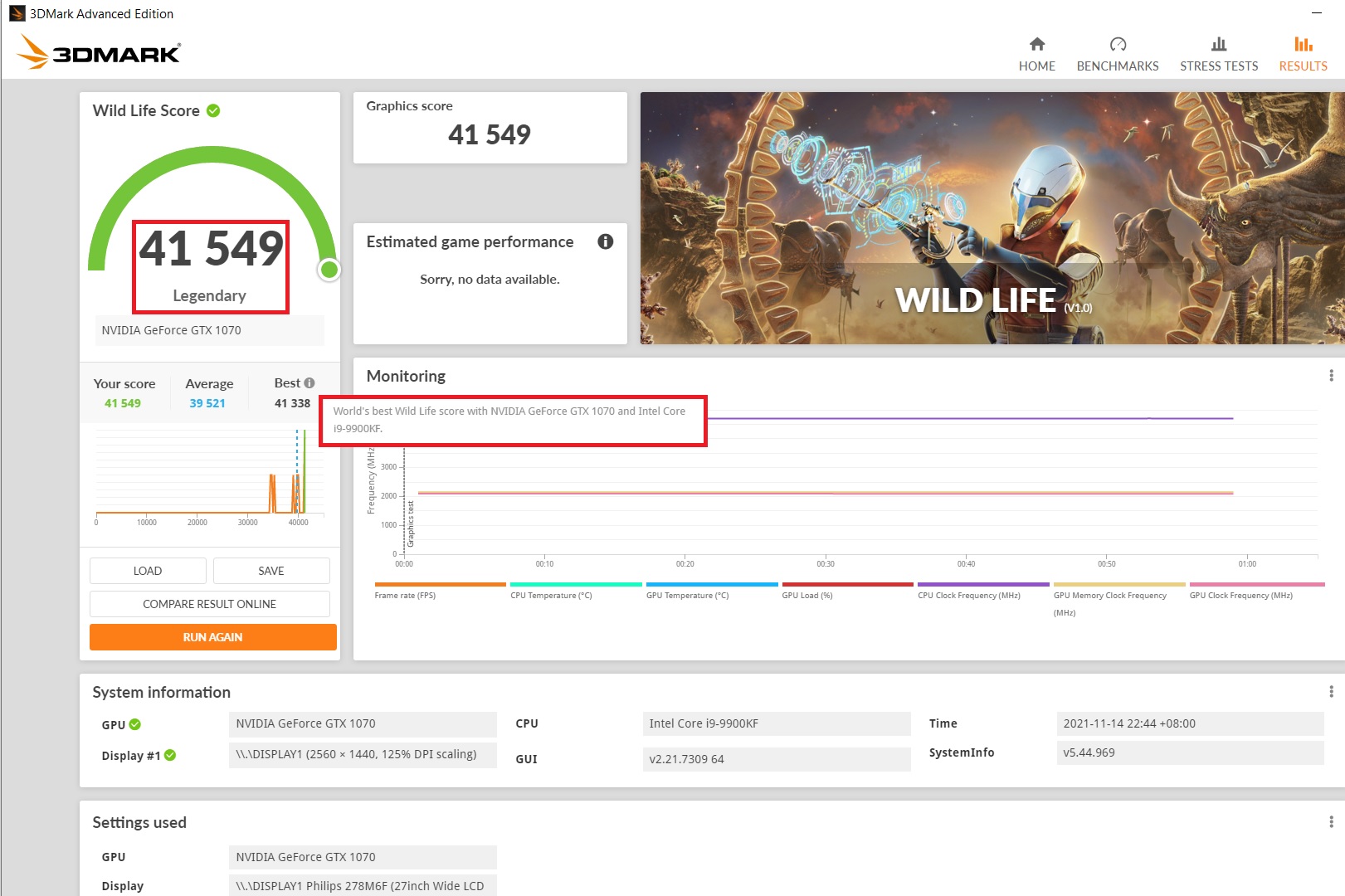Click the Wild Life benchmark banner image
The width and height of the screenshot is (1345, 896).
pyautogui.click(x=992, y=218)
